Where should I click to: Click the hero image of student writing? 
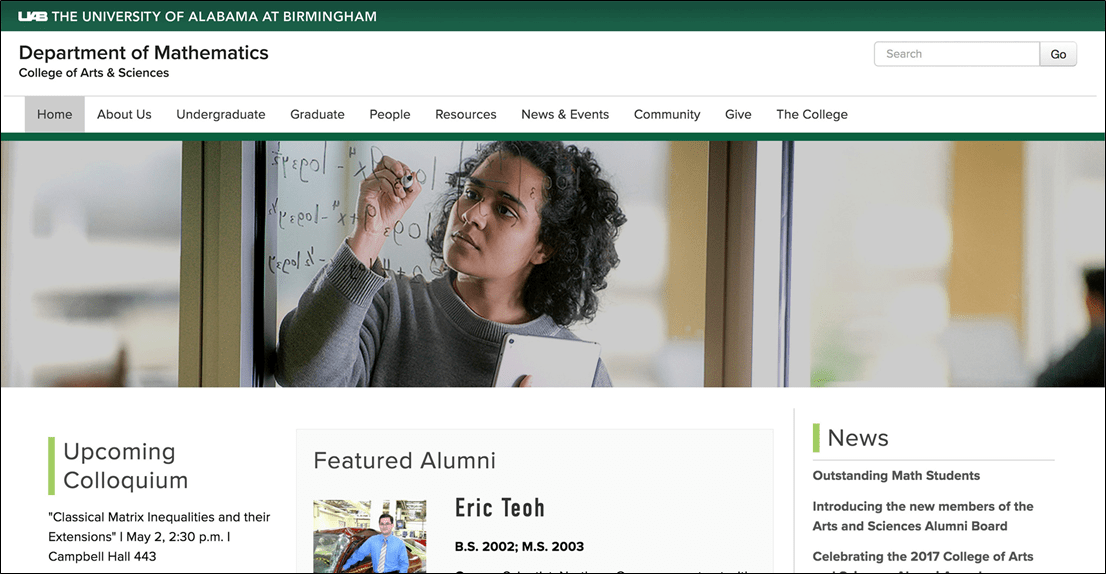click(552, 264)
